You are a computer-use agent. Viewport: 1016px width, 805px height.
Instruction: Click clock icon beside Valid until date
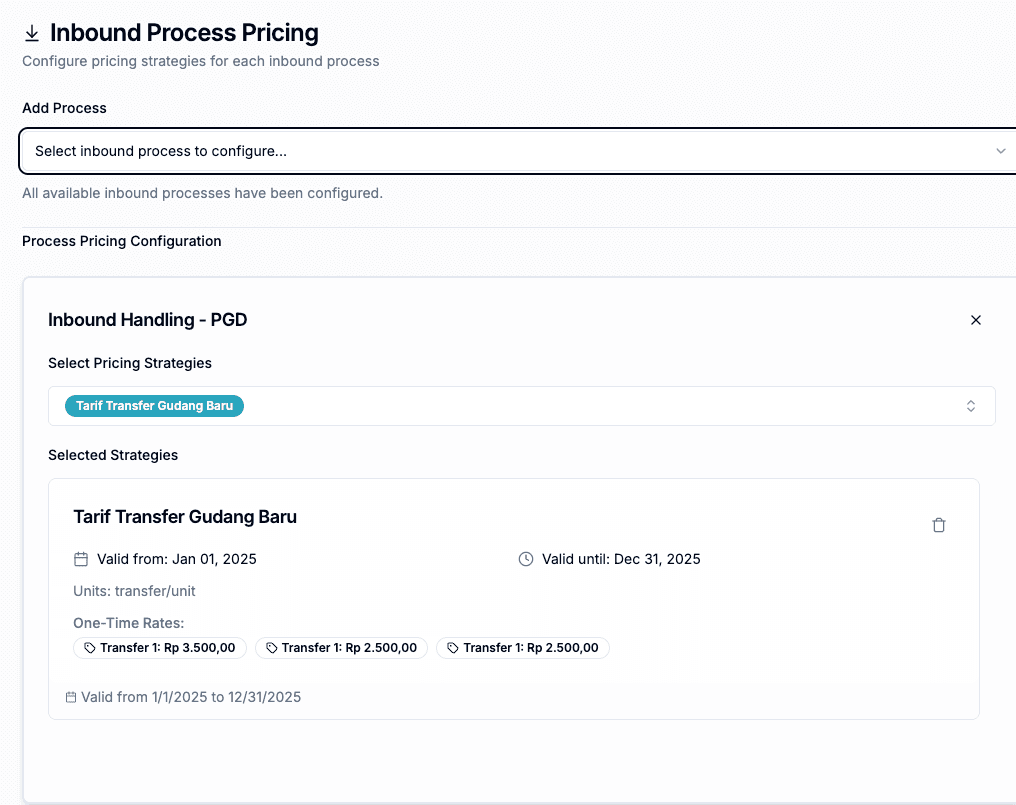click(x=526, y=559)
